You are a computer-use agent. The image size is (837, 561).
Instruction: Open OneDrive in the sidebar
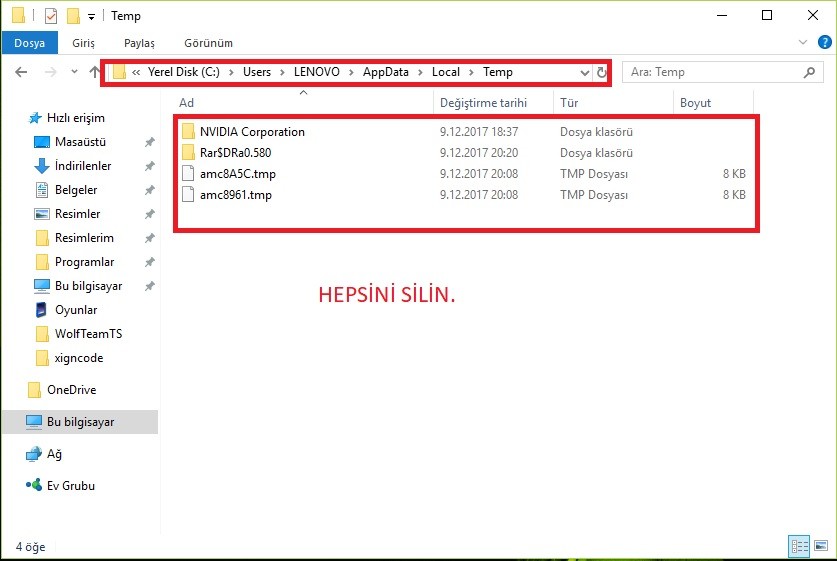(71, 390)
